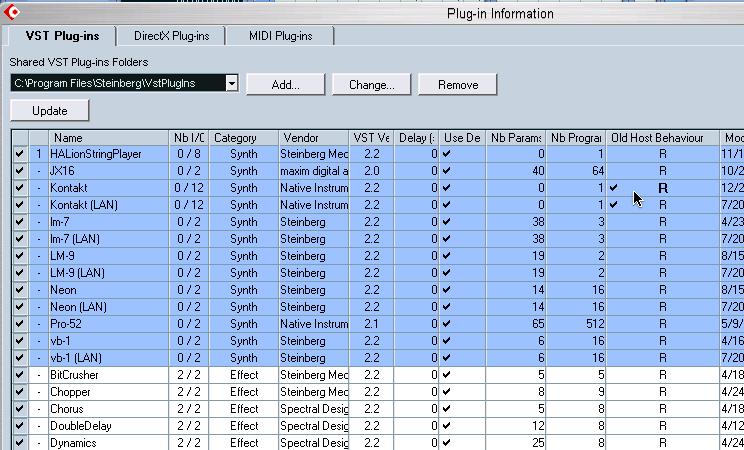Sort by the Category column header
This screenshot has width=744, height=450.
[x=244, y=138]
